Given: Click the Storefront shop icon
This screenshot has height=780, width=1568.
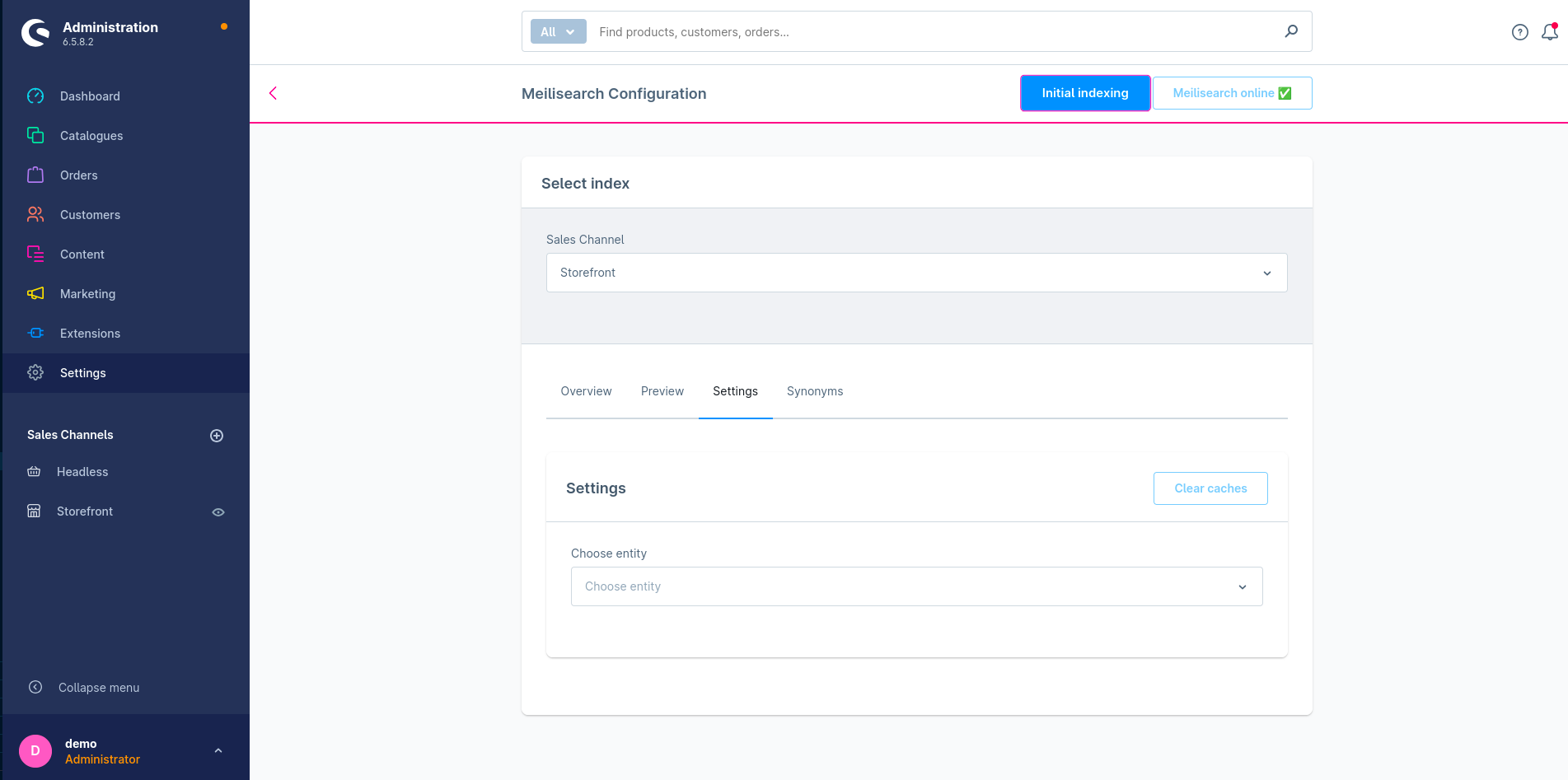Looking at the screenshot, I should 34,511.
